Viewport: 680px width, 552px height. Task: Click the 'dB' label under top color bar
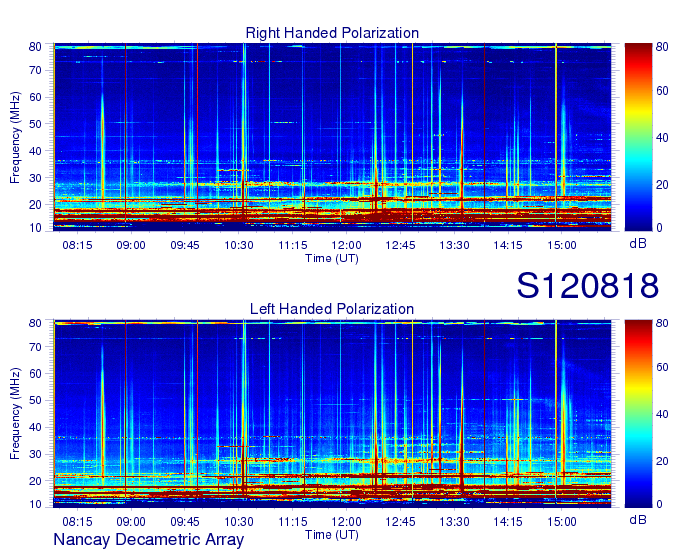click(638, 243)
